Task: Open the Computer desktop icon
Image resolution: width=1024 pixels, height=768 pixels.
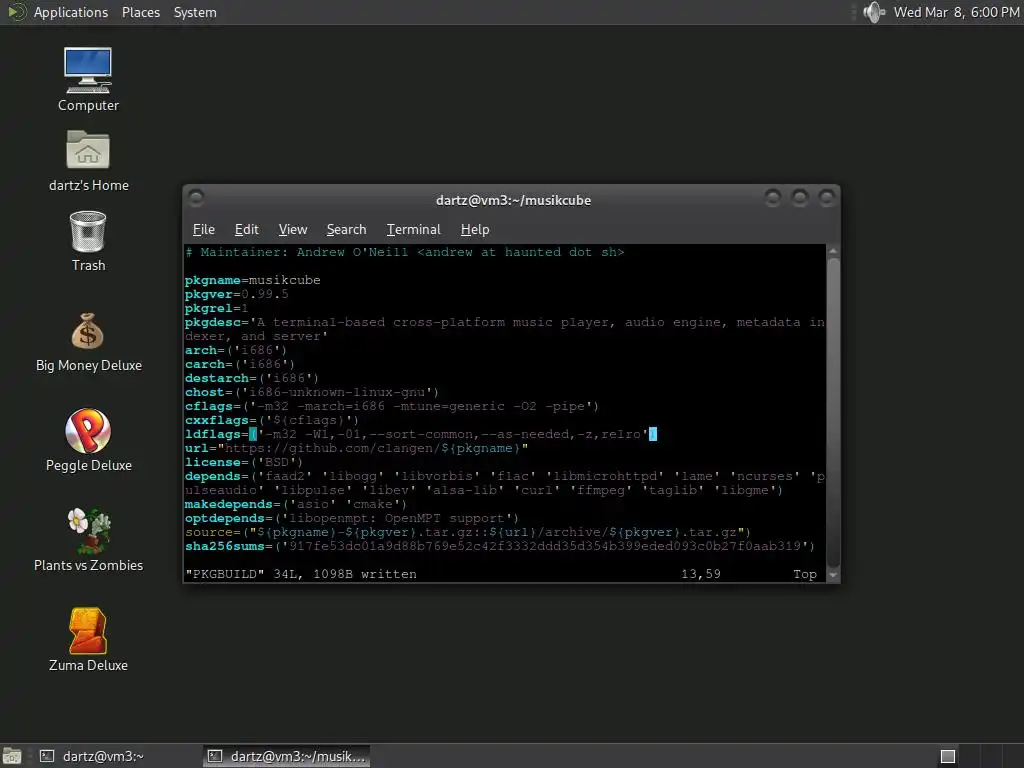Action: tap(88, 80)
